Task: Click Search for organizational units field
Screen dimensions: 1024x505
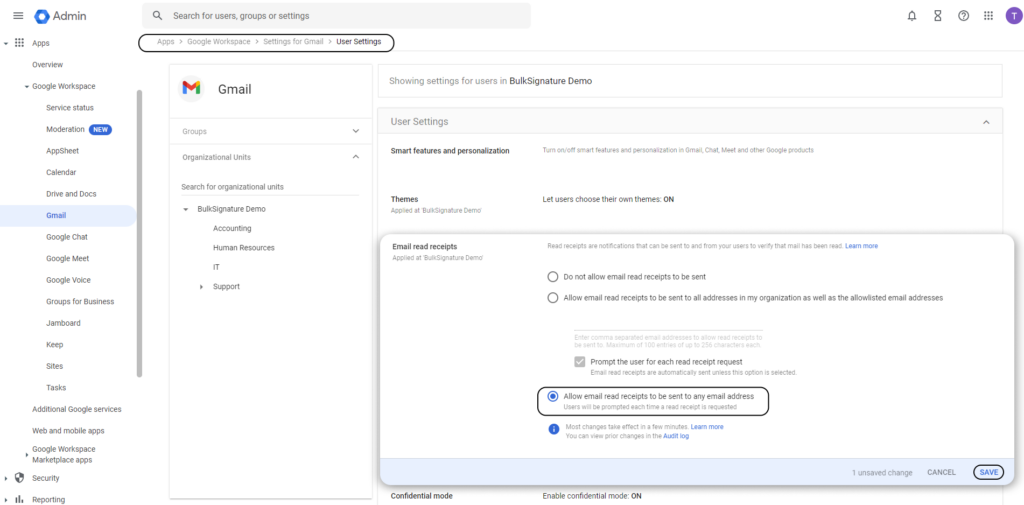Action: coord(270,187)
